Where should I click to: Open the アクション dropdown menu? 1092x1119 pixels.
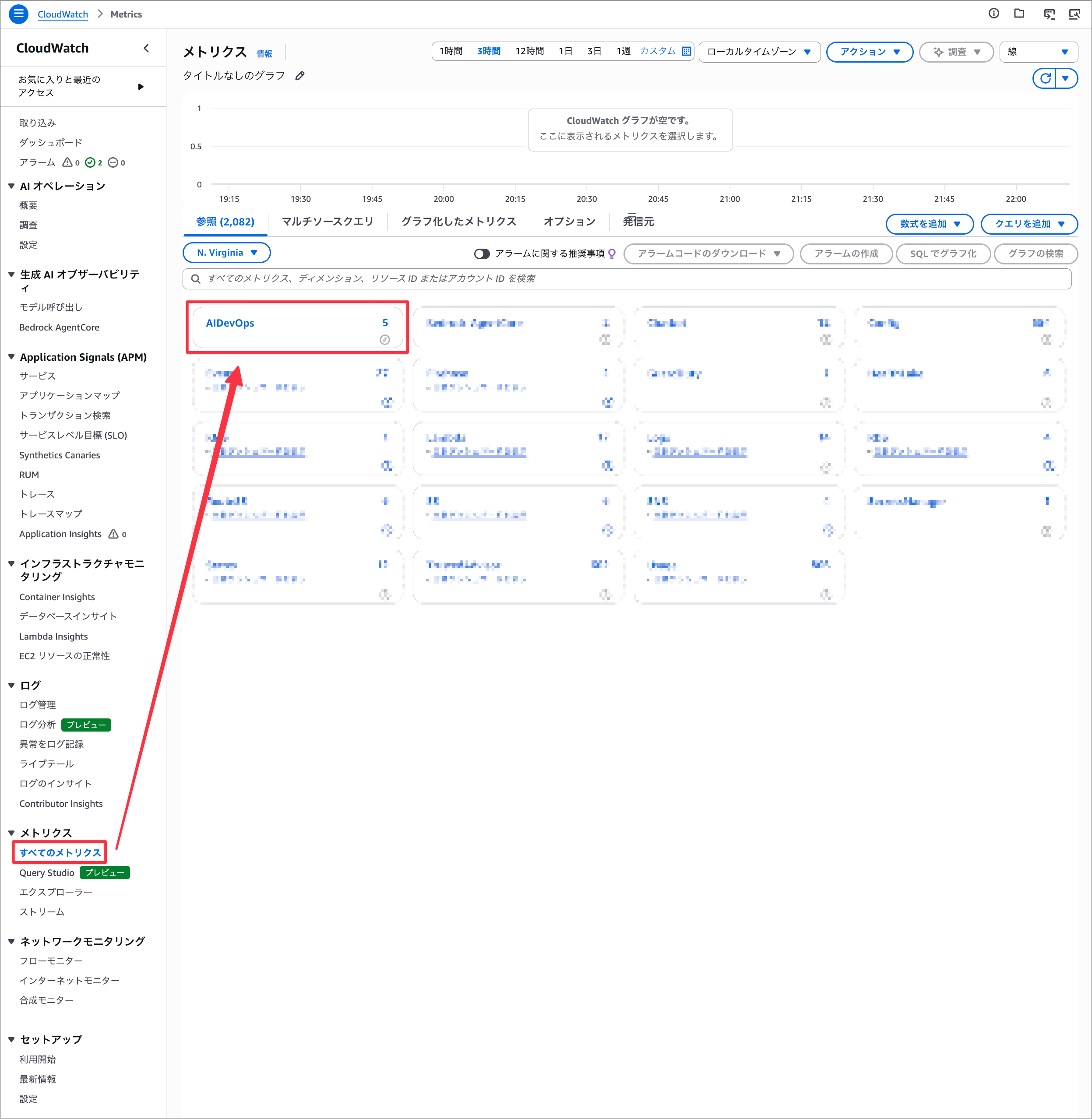869,52
